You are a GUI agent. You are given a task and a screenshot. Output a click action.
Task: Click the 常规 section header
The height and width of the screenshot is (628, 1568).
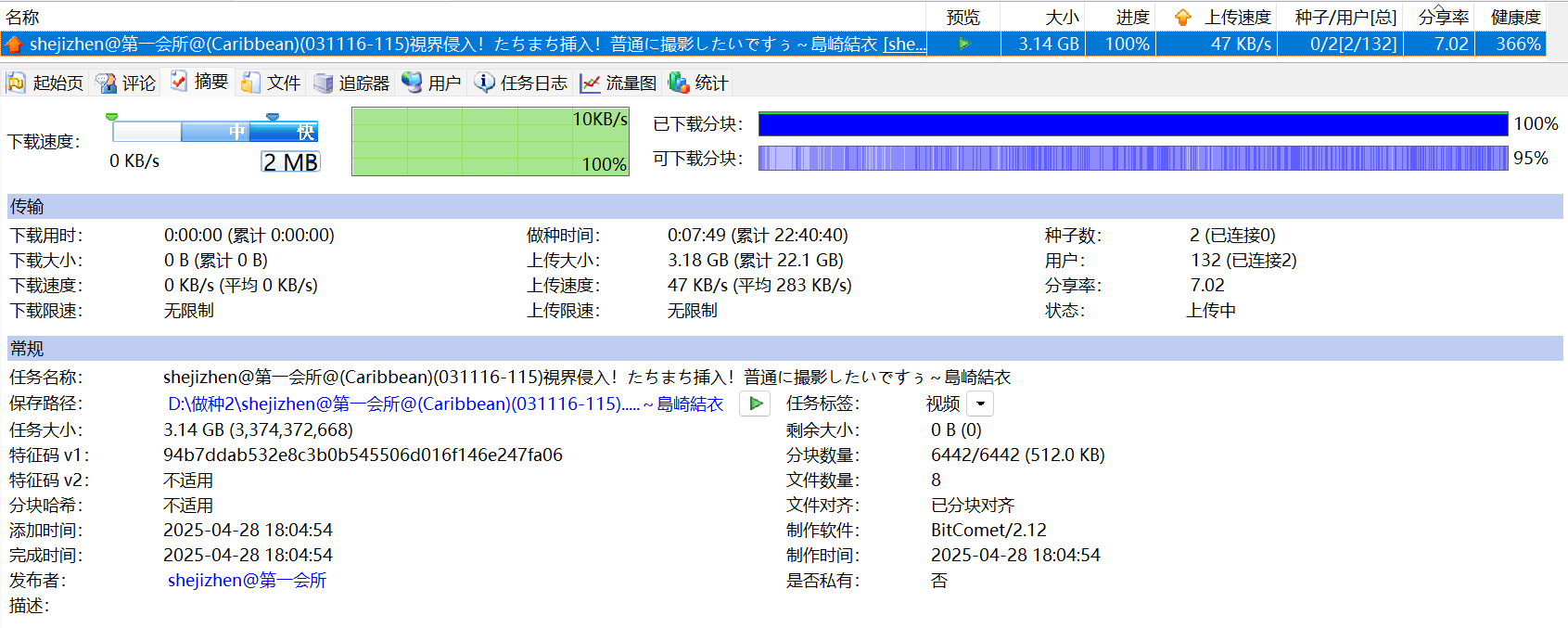pos(784,349)
